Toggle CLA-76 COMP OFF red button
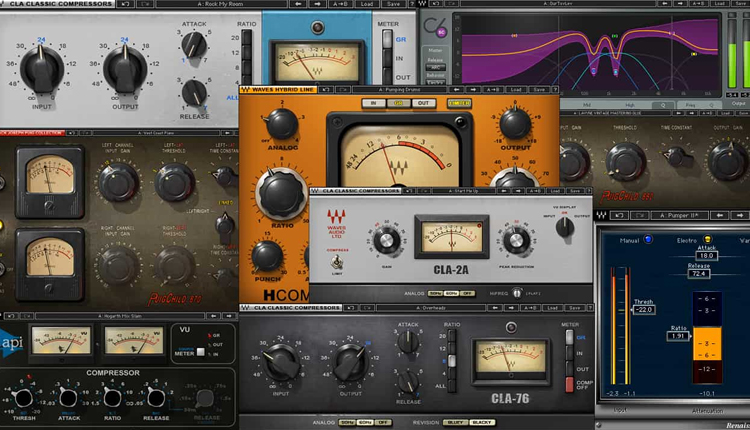Image resolution: width=750 pixels, height=430 pixels. (569, 384)
